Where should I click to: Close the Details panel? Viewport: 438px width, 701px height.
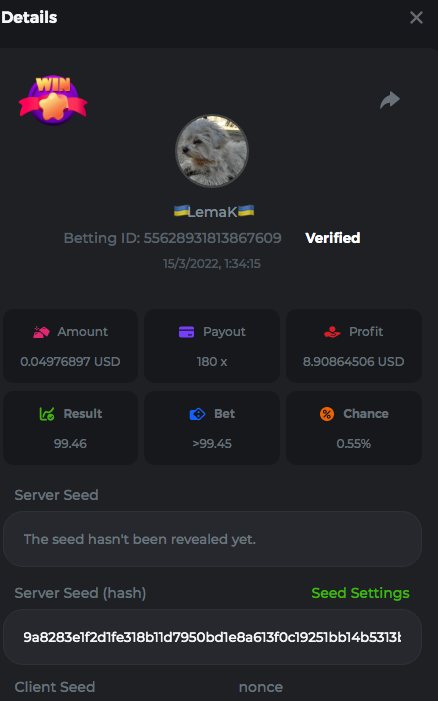point(416,18)
